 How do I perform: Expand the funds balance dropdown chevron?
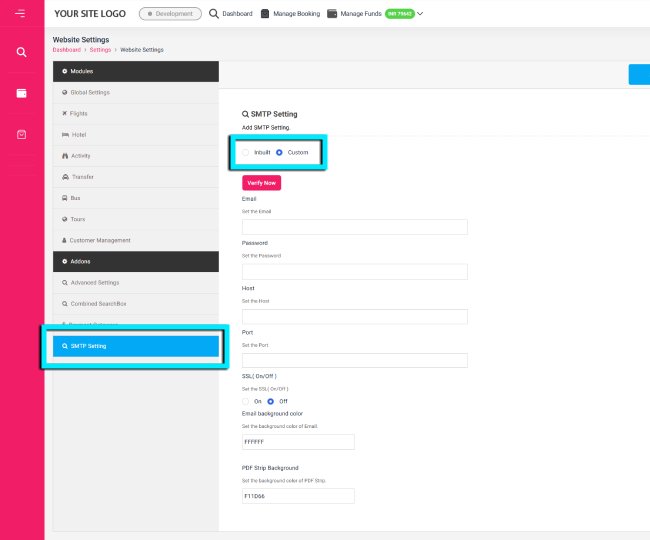pos(420,14)
